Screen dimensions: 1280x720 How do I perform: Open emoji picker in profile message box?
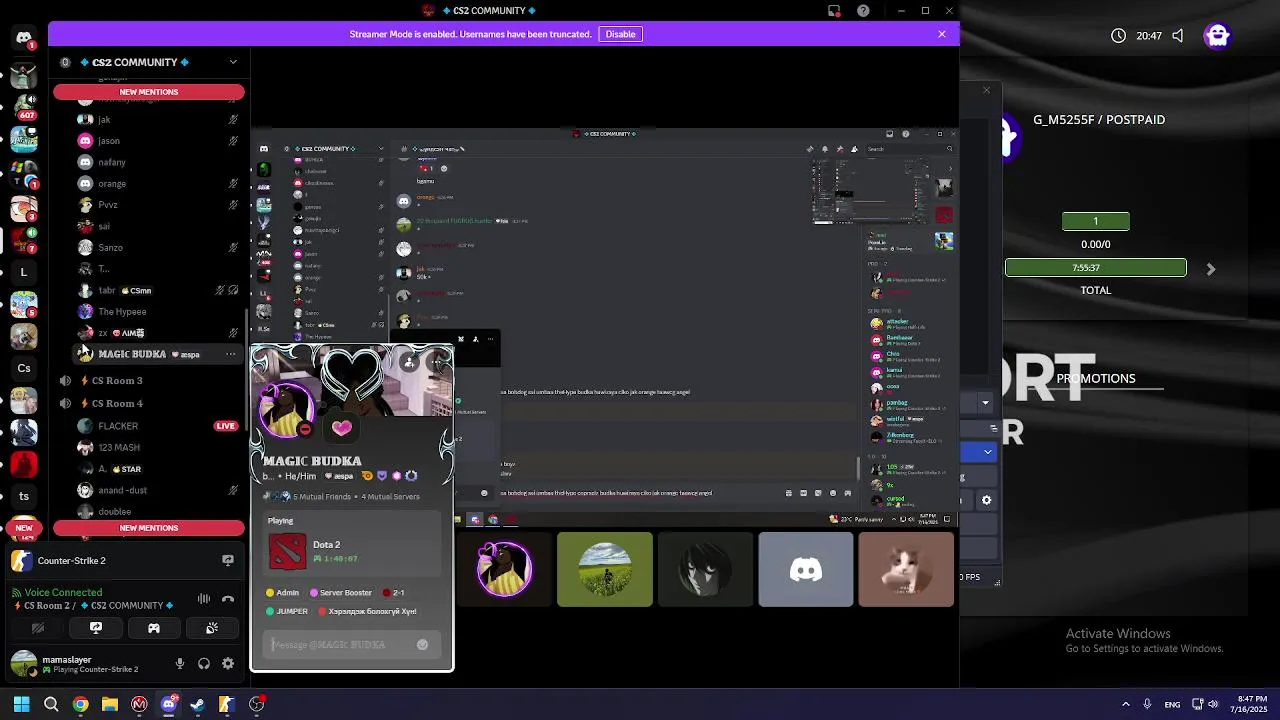tap(422, 645)
